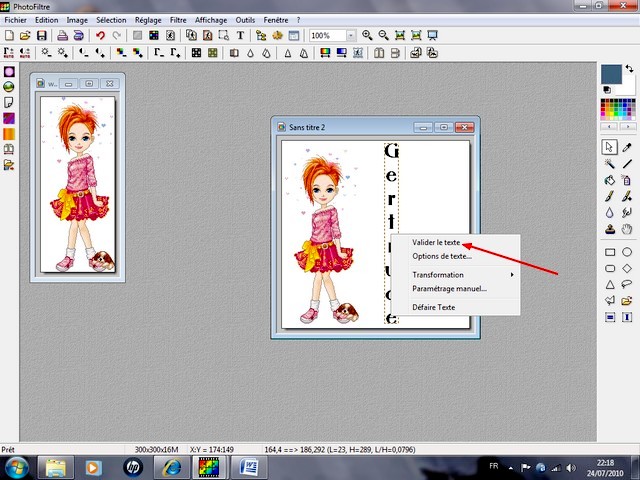Click the greyed Redo arrow
This screenshot has height=480, width=640.
click(117, 36)
